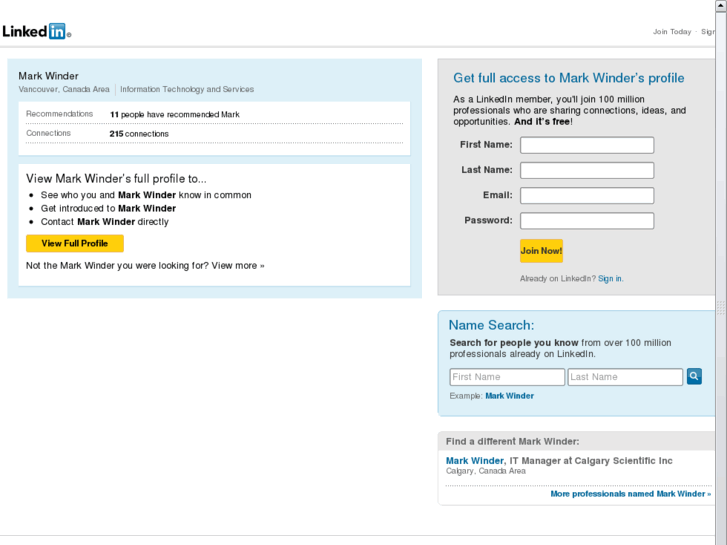Click the 'Get full access to Mark Winder's profile' heading
727x545 pixels.
(x=568, y=78)
